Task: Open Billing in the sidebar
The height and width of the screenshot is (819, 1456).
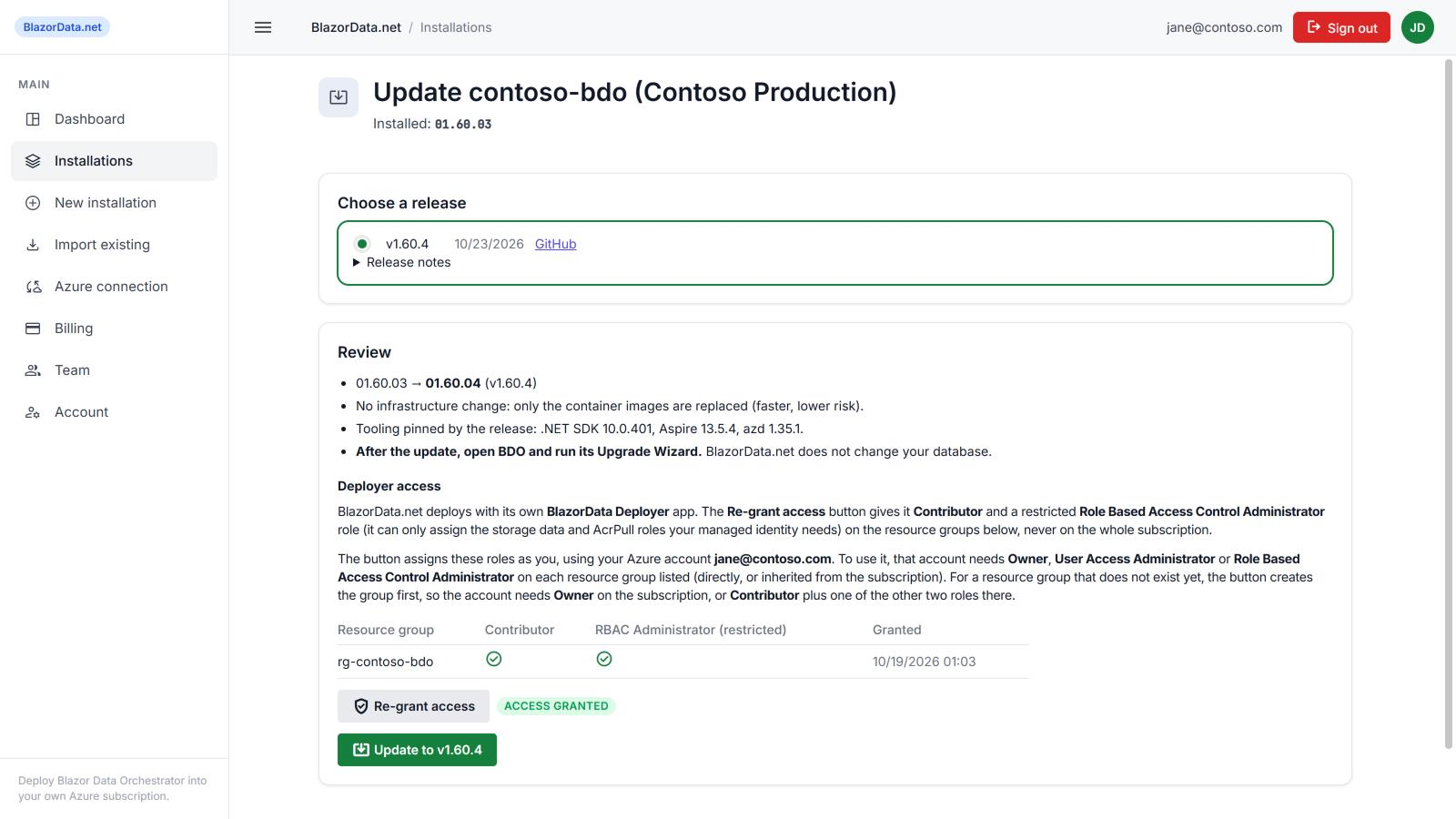Action: [114, 329]
